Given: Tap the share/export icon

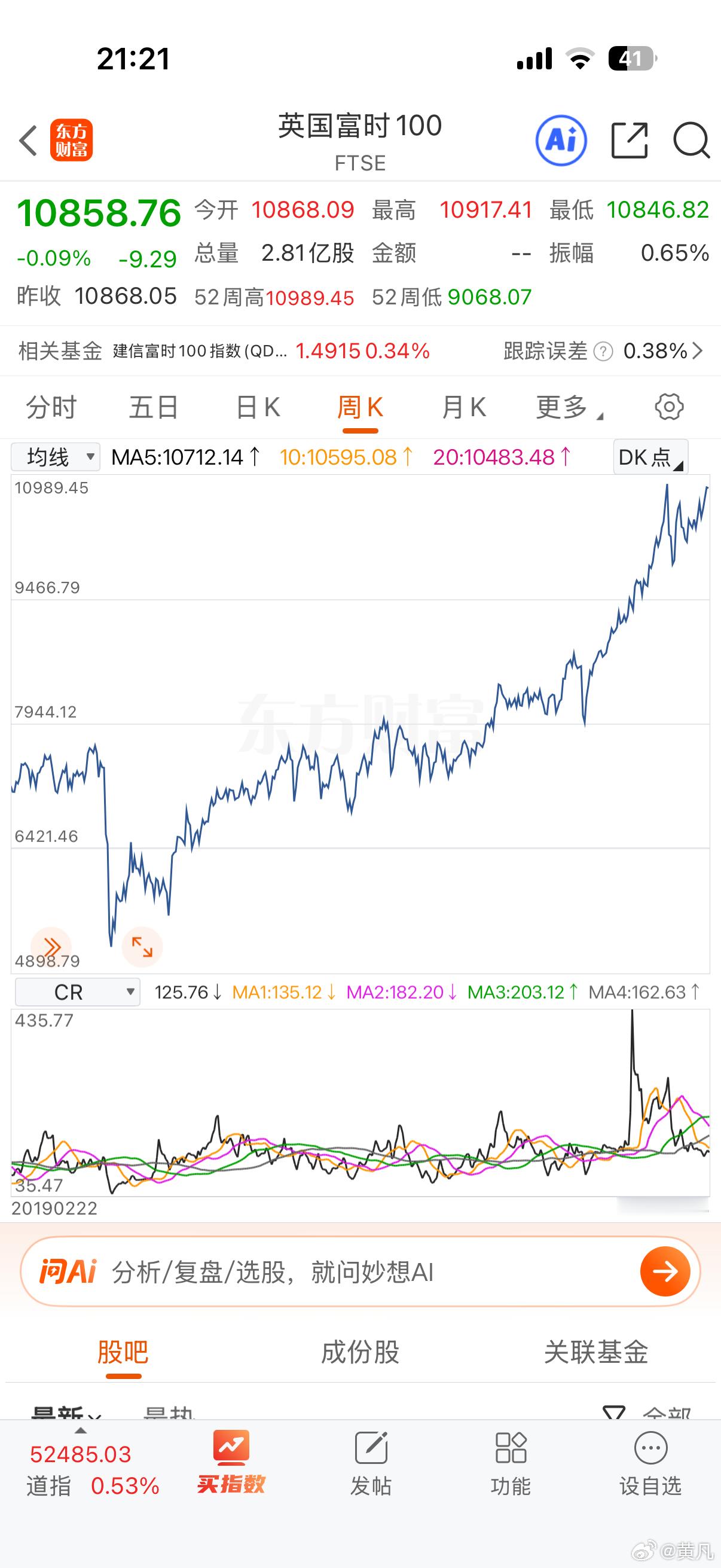Looking at the screenshot, I should (629, 141).
